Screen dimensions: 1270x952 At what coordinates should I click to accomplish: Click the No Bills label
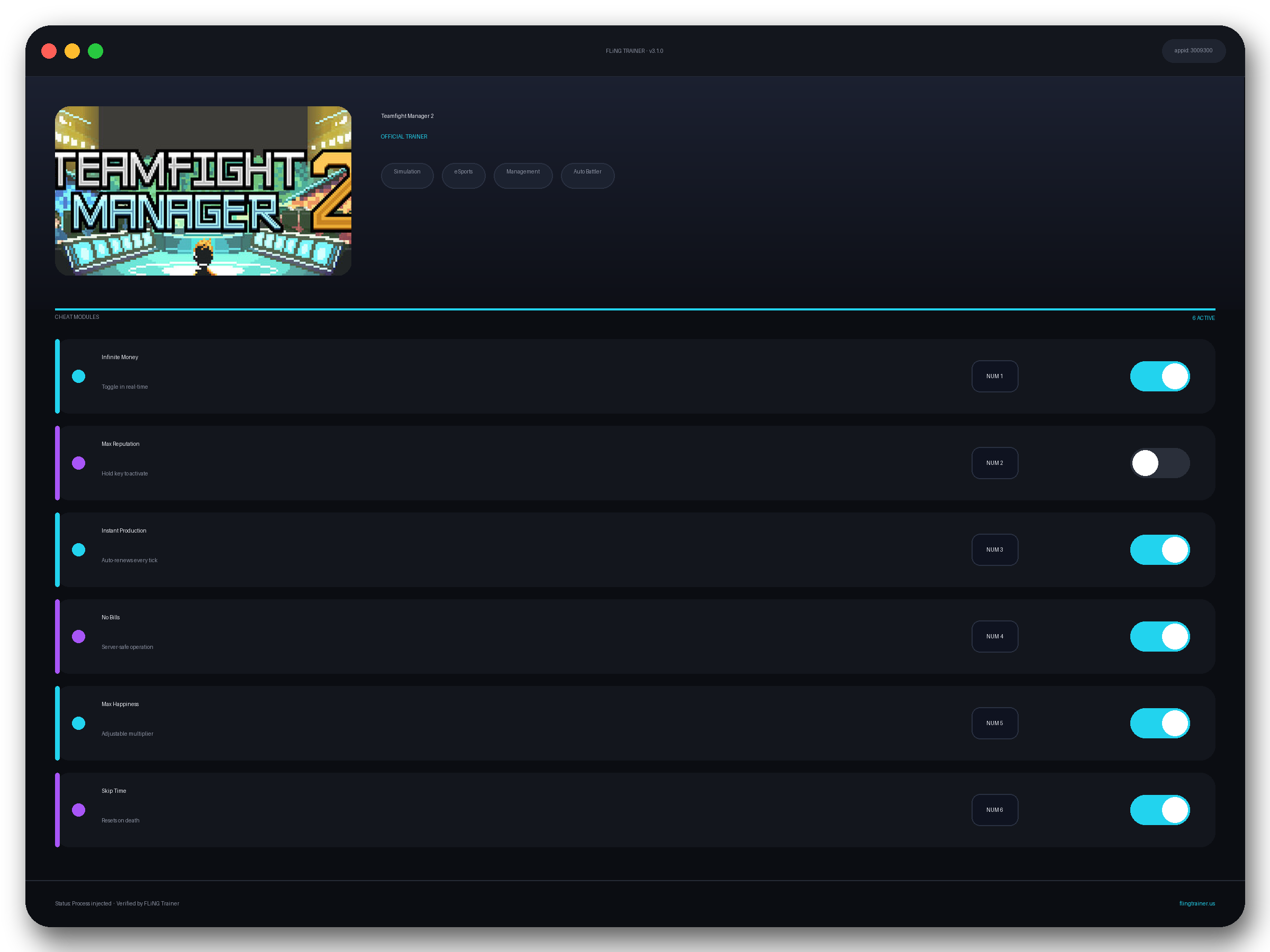111,617
